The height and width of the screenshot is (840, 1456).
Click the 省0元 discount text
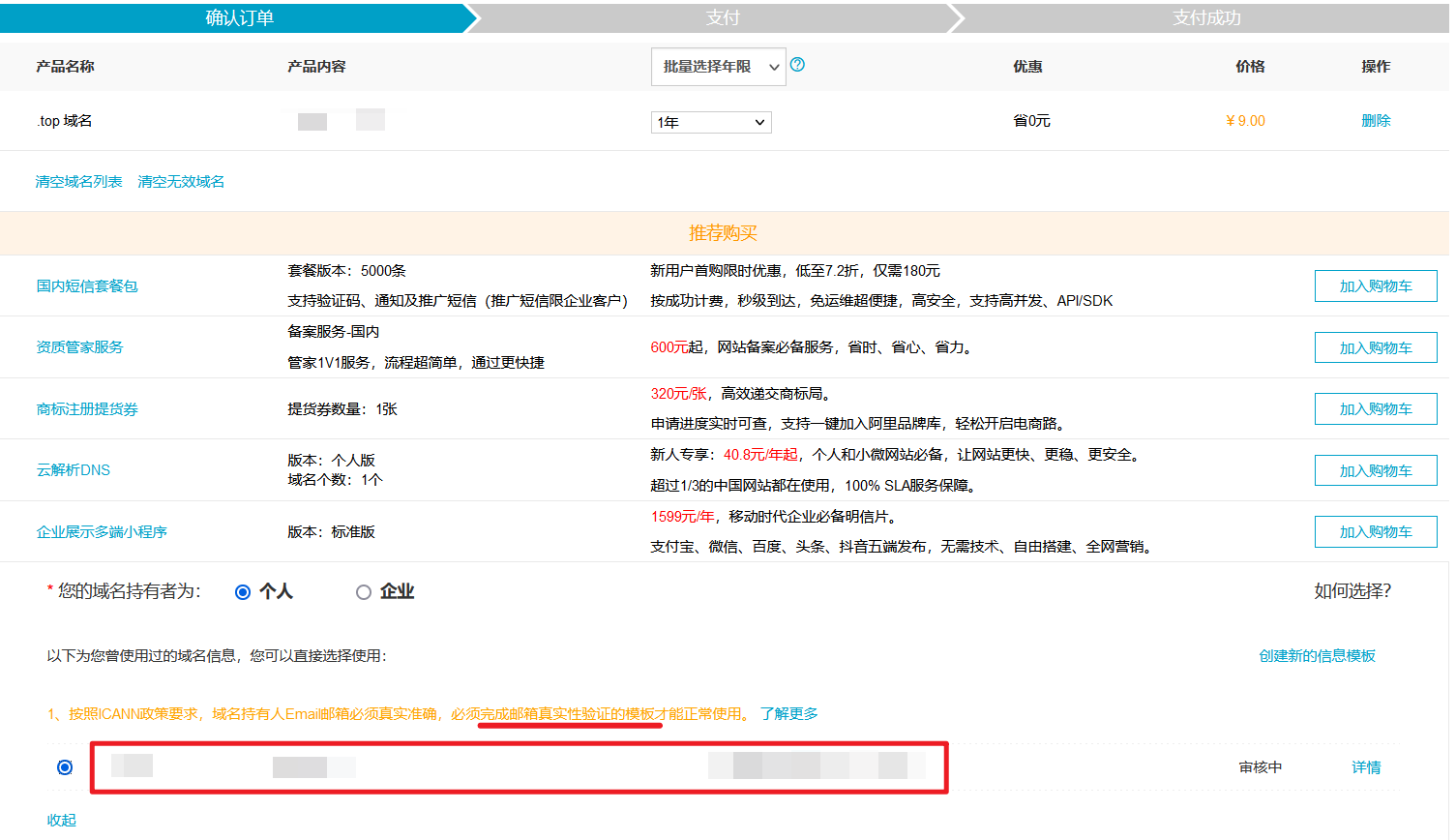[x=1031, y=121]
